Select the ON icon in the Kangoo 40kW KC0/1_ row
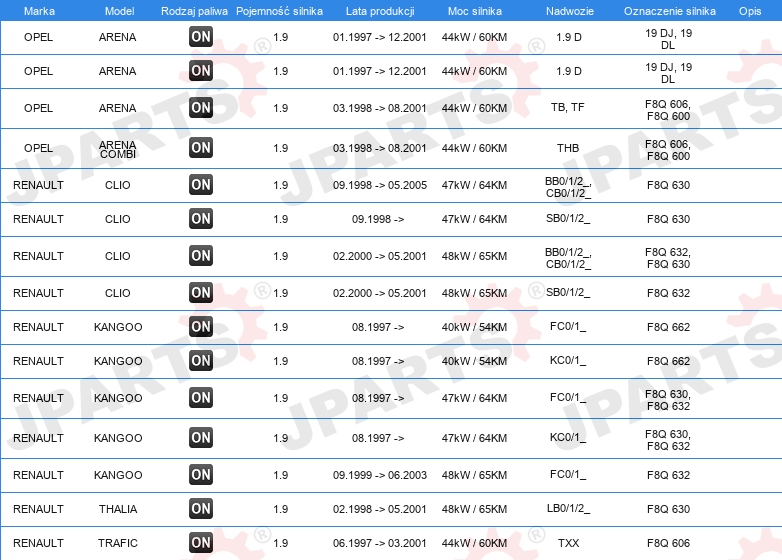The image size is (782, 560). tap(201, 361)
